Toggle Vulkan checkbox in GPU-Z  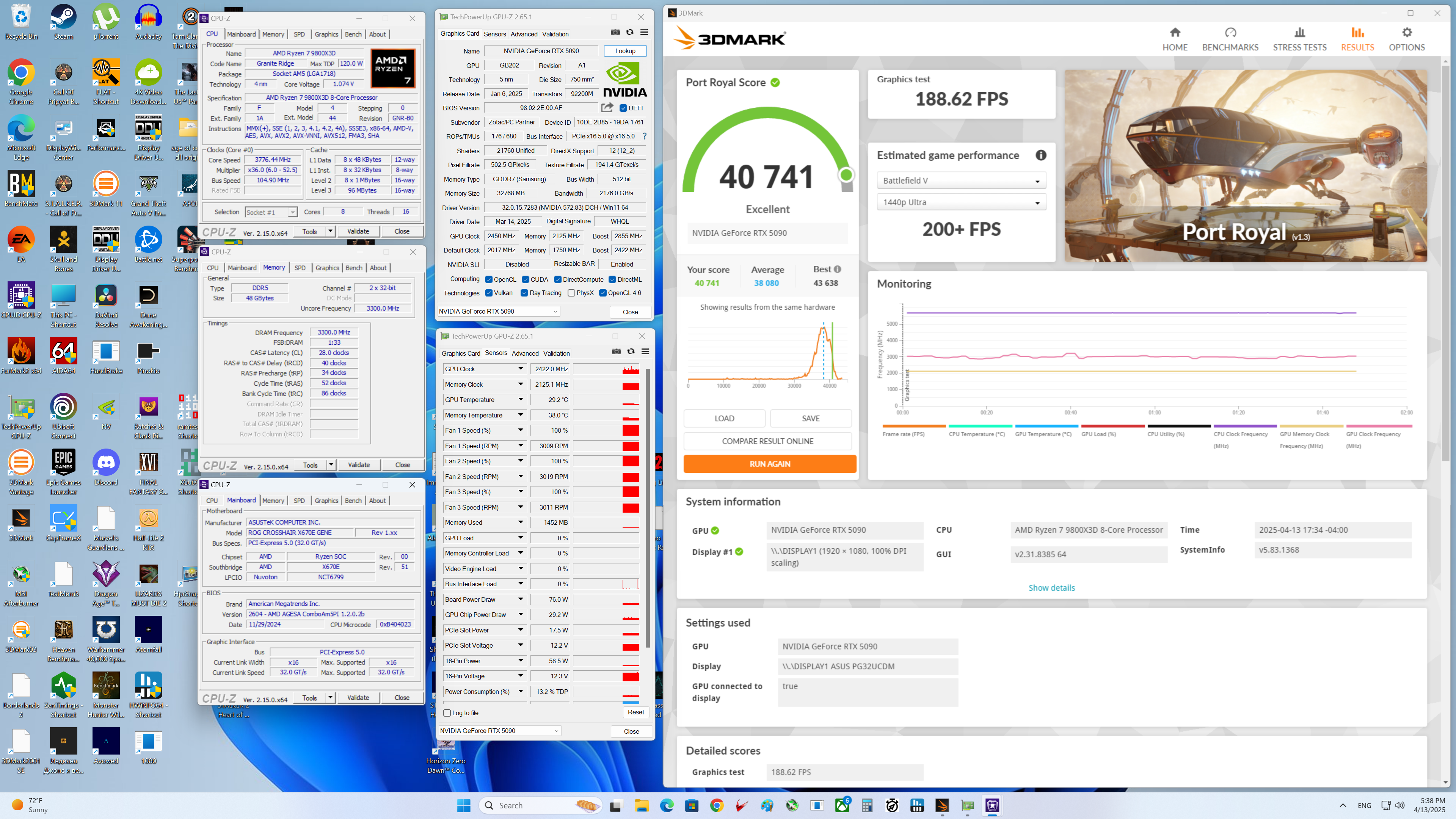tap(489, 293)
